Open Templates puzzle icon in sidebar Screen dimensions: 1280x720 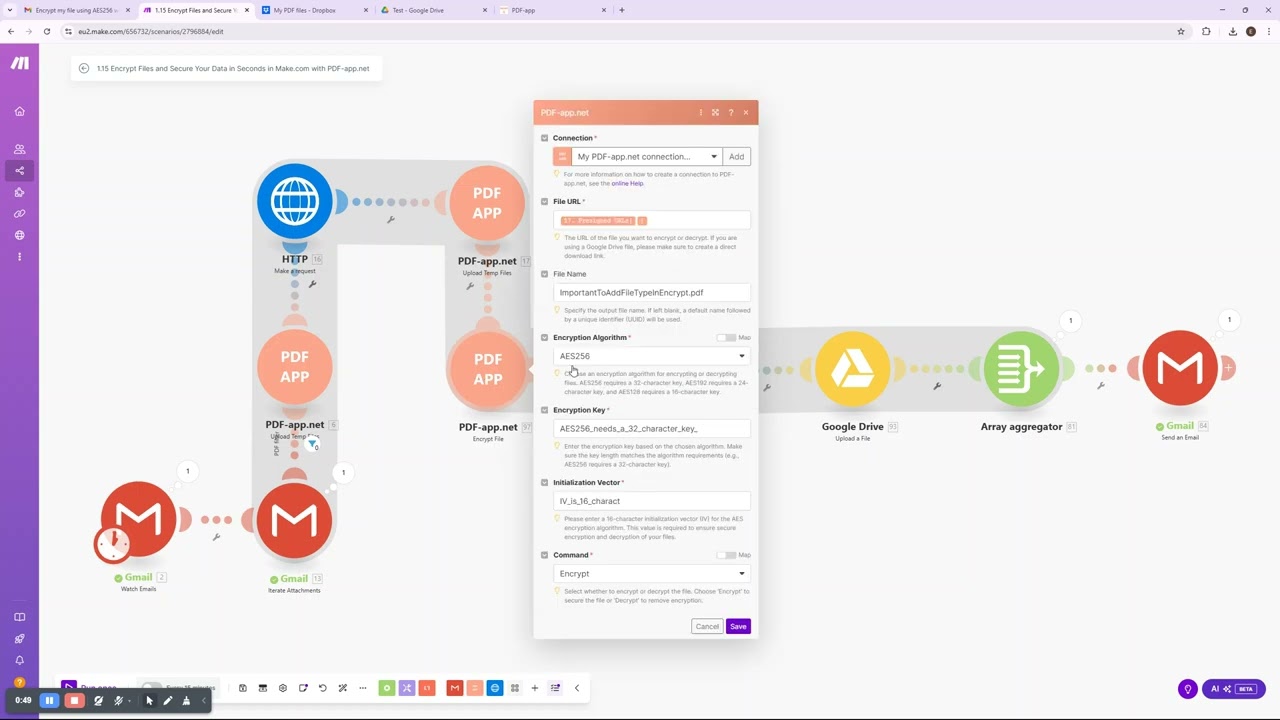(x=19, y=192)
